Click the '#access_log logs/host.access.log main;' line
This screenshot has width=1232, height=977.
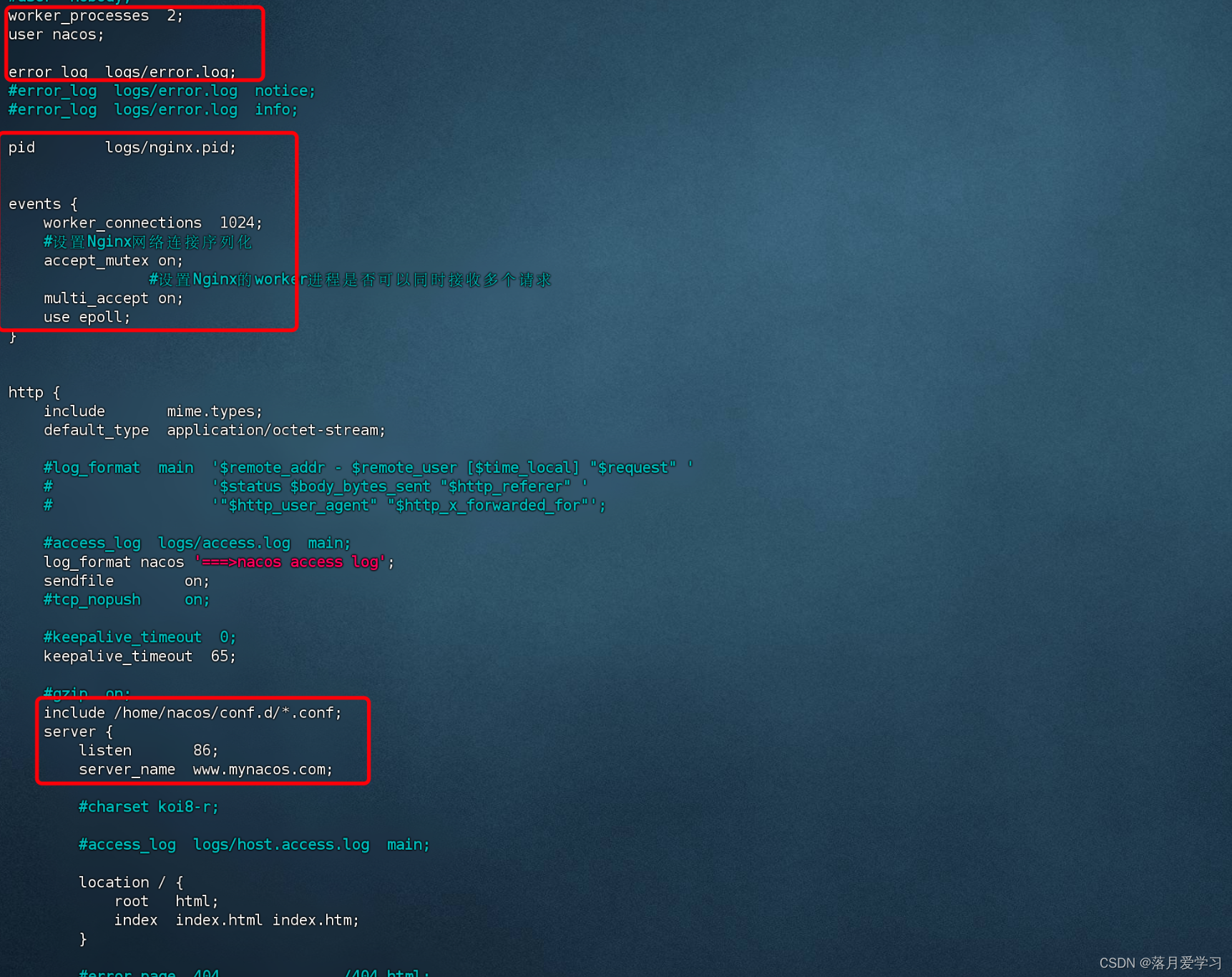point(254,845)
